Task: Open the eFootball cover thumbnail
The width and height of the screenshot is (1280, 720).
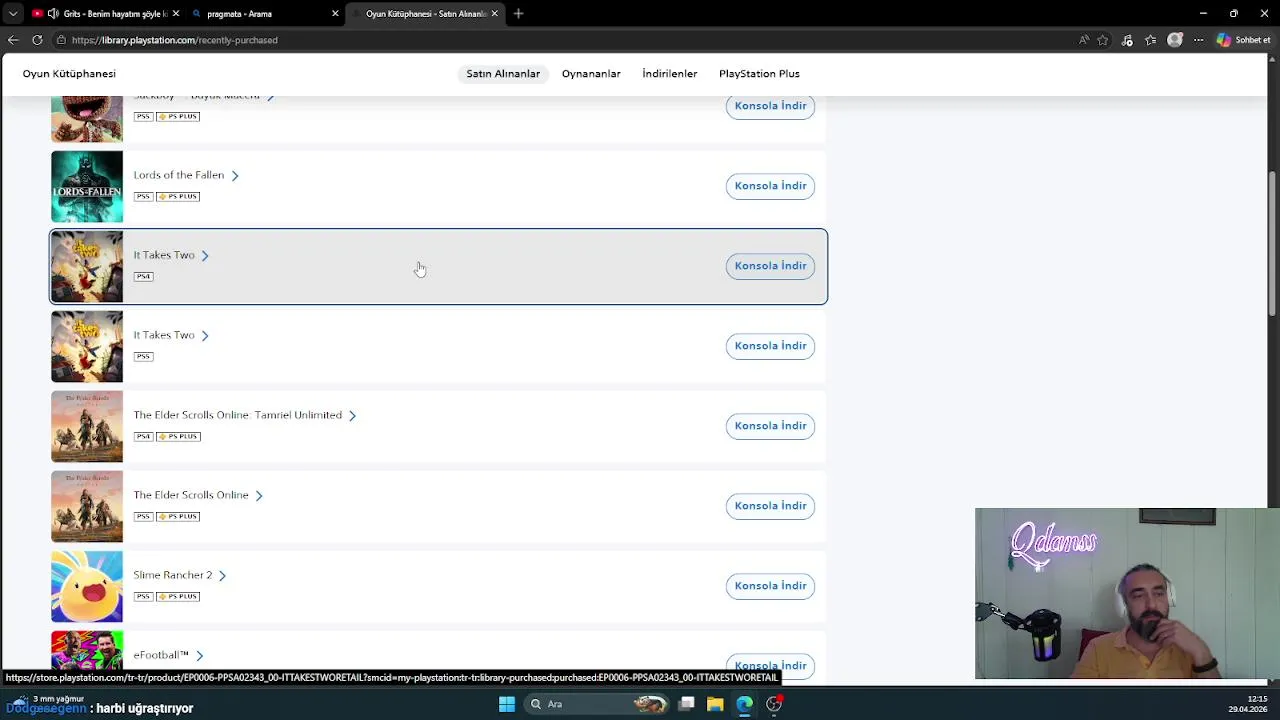Action: (87, 650)
